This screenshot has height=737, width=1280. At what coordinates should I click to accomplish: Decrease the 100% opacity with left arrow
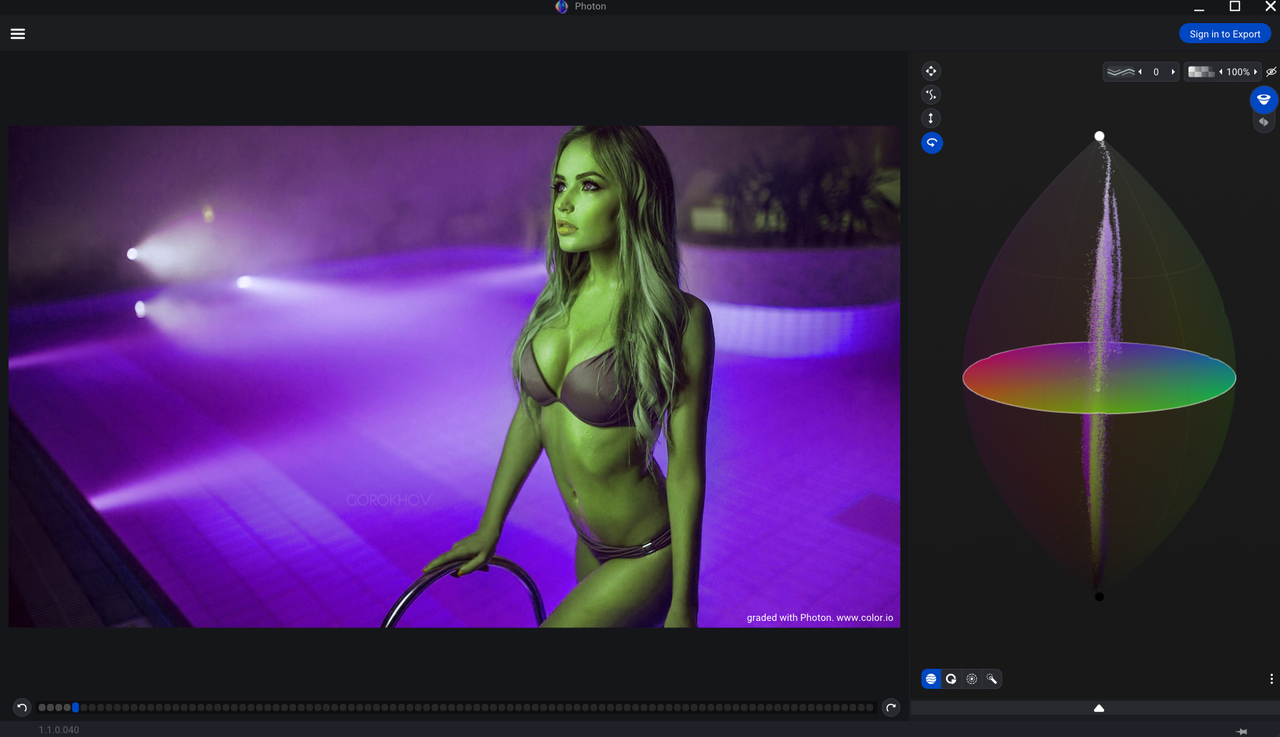1220,72
